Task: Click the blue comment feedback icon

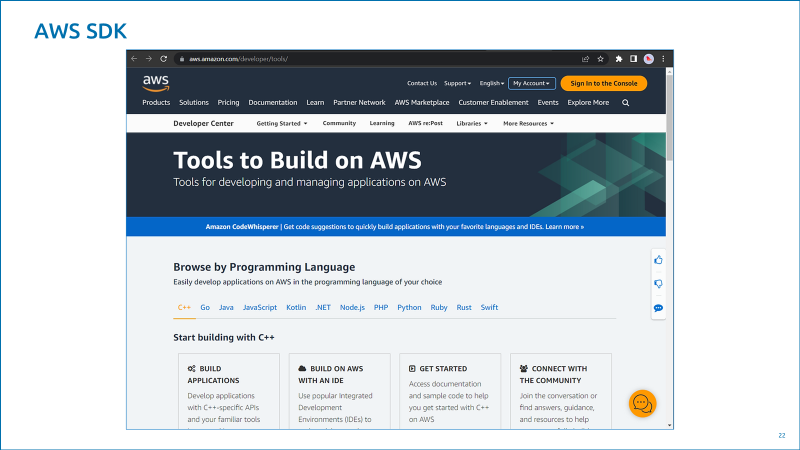Action: coord(658,308)
